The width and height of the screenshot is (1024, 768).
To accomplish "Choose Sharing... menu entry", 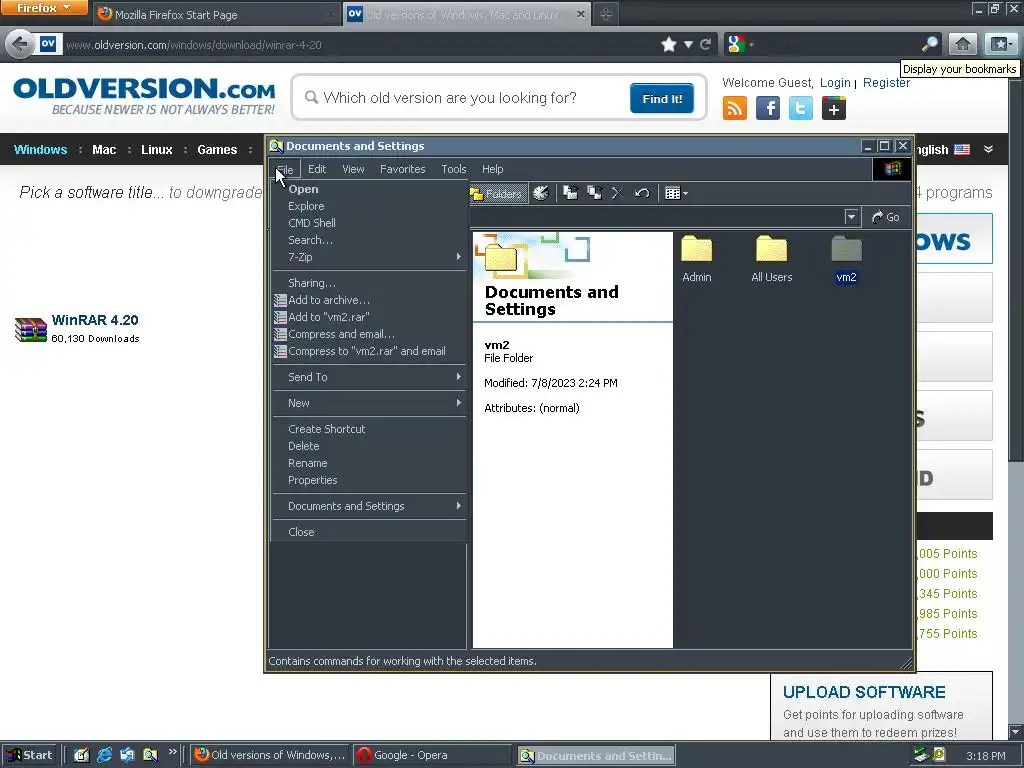I will click(x=369, y=283).
